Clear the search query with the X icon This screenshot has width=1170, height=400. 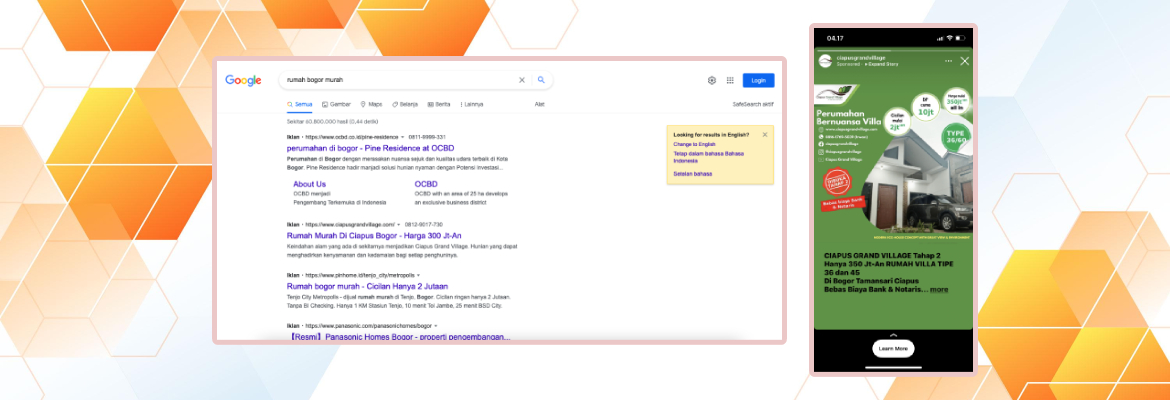[522, 80]
